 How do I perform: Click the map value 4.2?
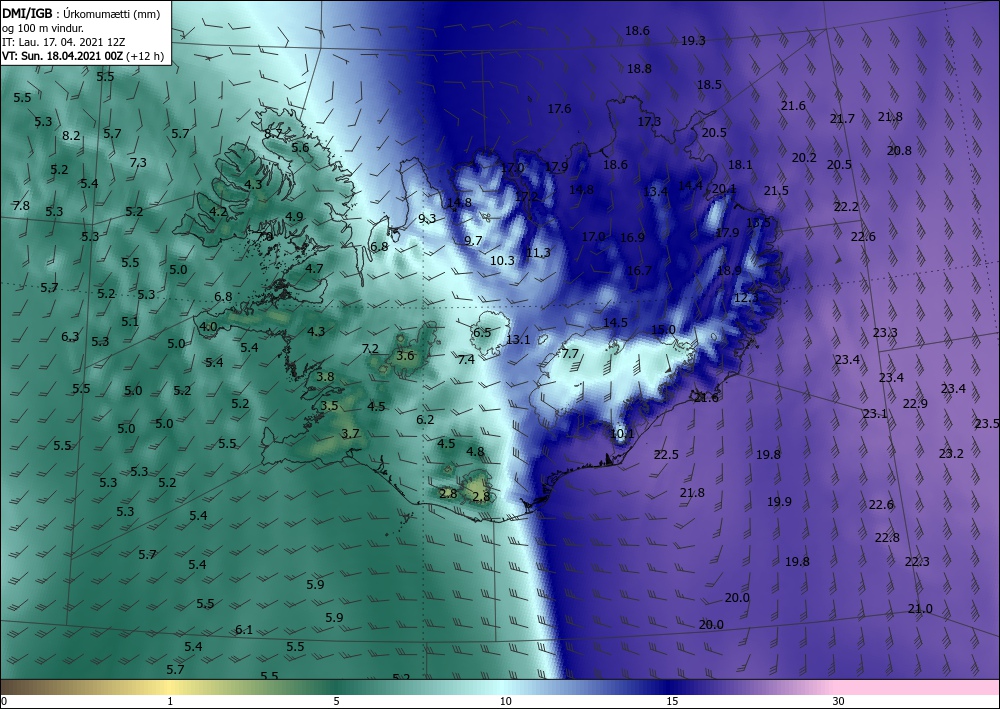tap(218, 212)
